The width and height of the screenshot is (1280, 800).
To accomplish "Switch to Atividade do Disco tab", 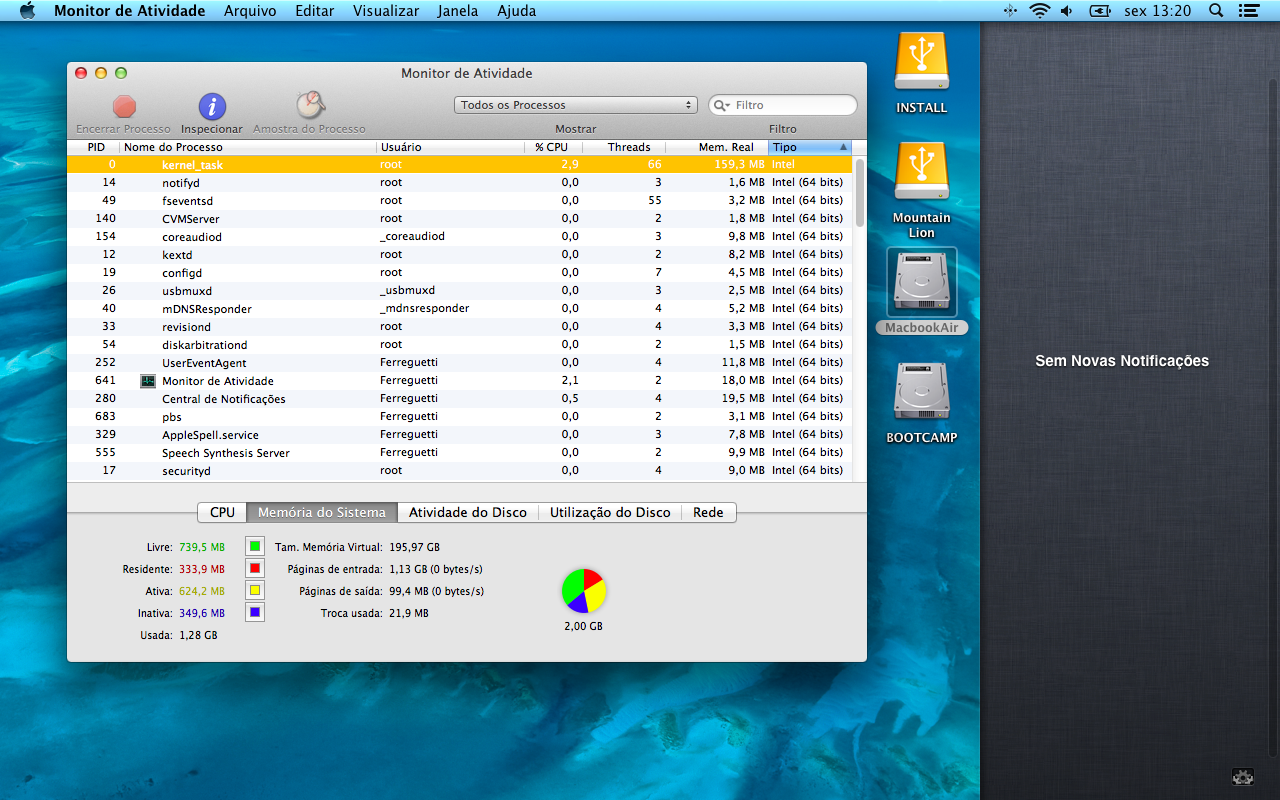I will click(468, 512).
